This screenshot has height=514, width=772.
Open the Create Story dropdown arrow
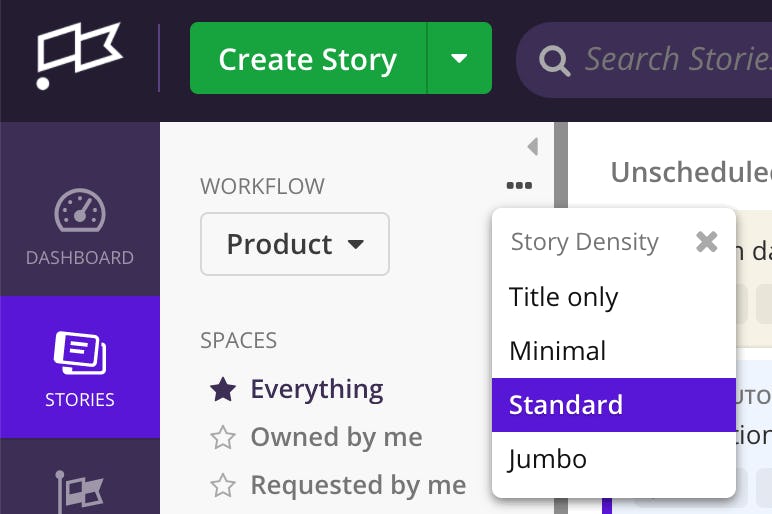click(459, 58)
